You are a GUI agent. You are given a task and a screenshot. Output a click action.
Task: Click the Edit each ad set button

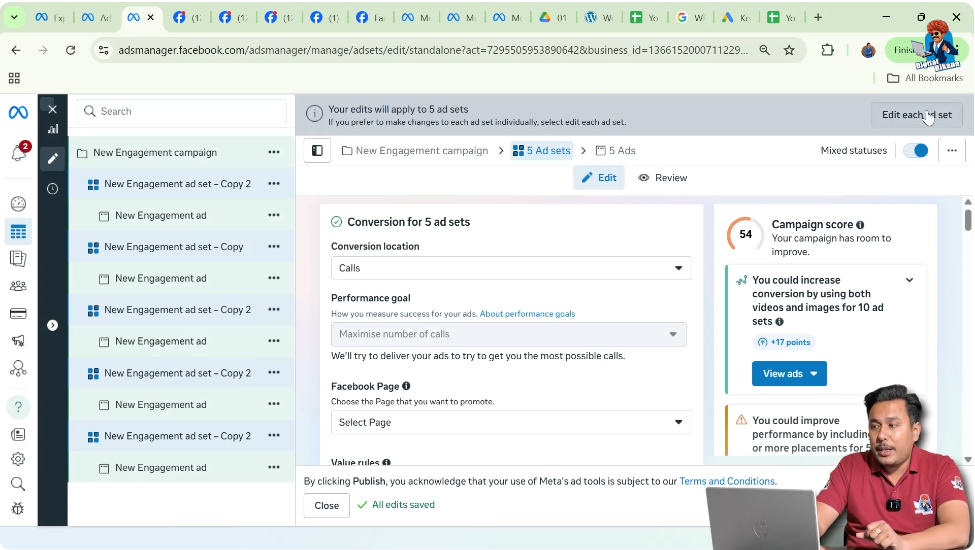tap(916, 115)
